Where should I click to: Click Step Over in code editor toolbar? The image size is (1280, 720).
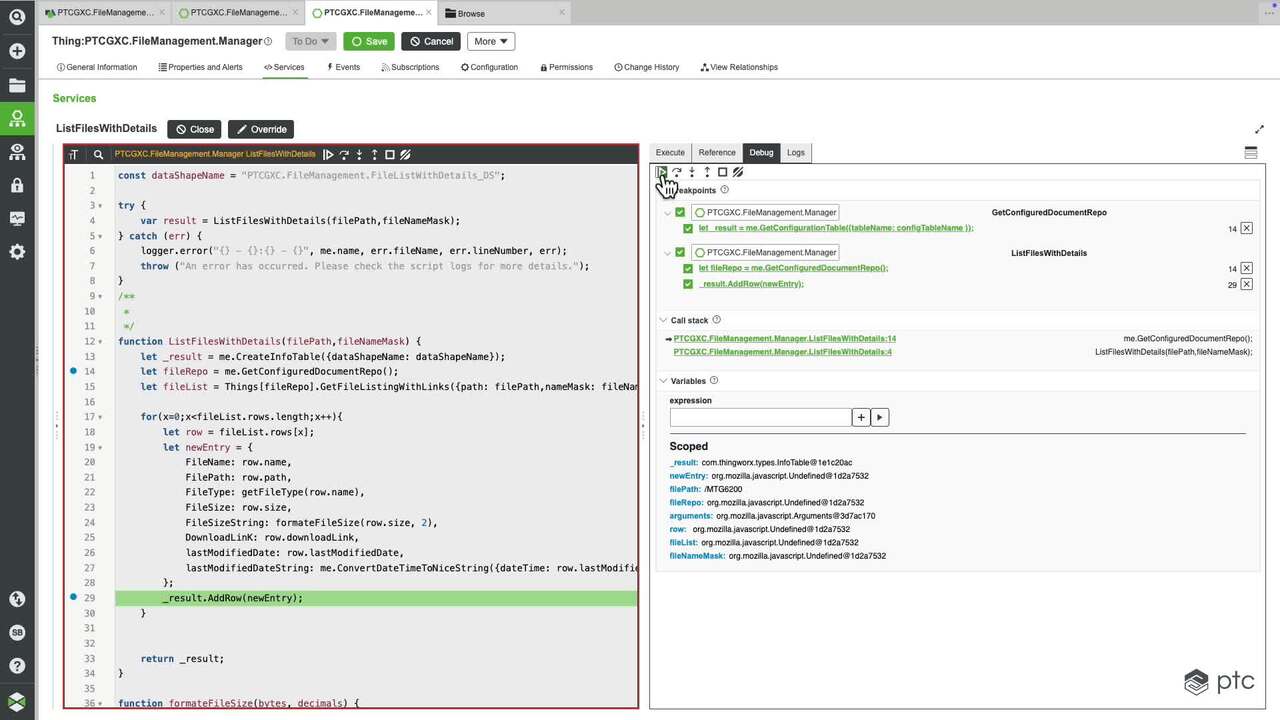click(x=344, y=155)
